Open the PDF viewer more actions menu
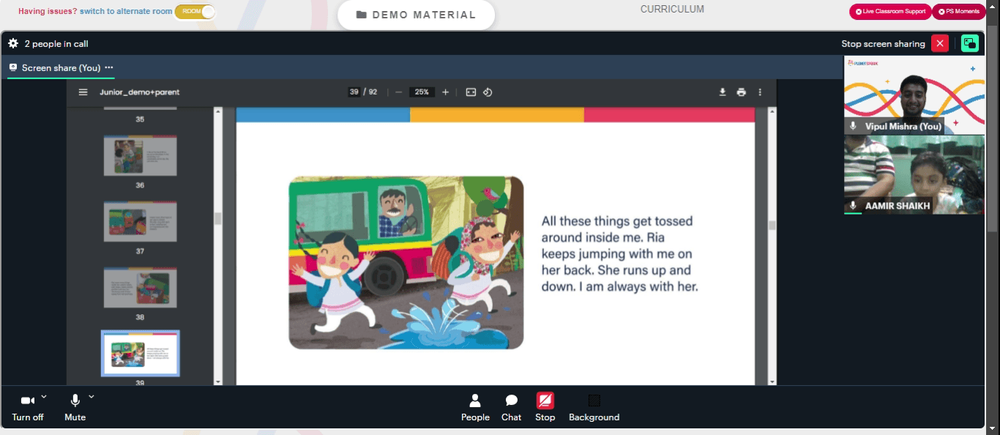This screenshot has height=435, width=1000. [x=760, y=92]
